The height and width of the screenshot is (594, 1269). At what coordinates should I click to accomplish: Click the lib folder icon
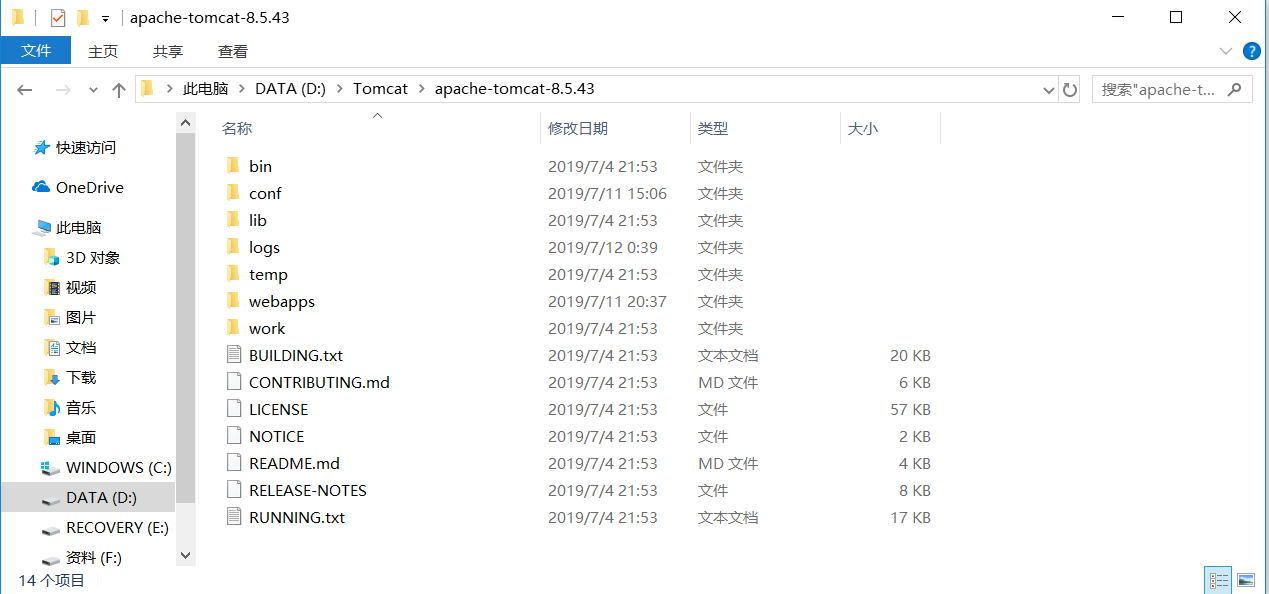pyautogui.click(x=233, y=220)
